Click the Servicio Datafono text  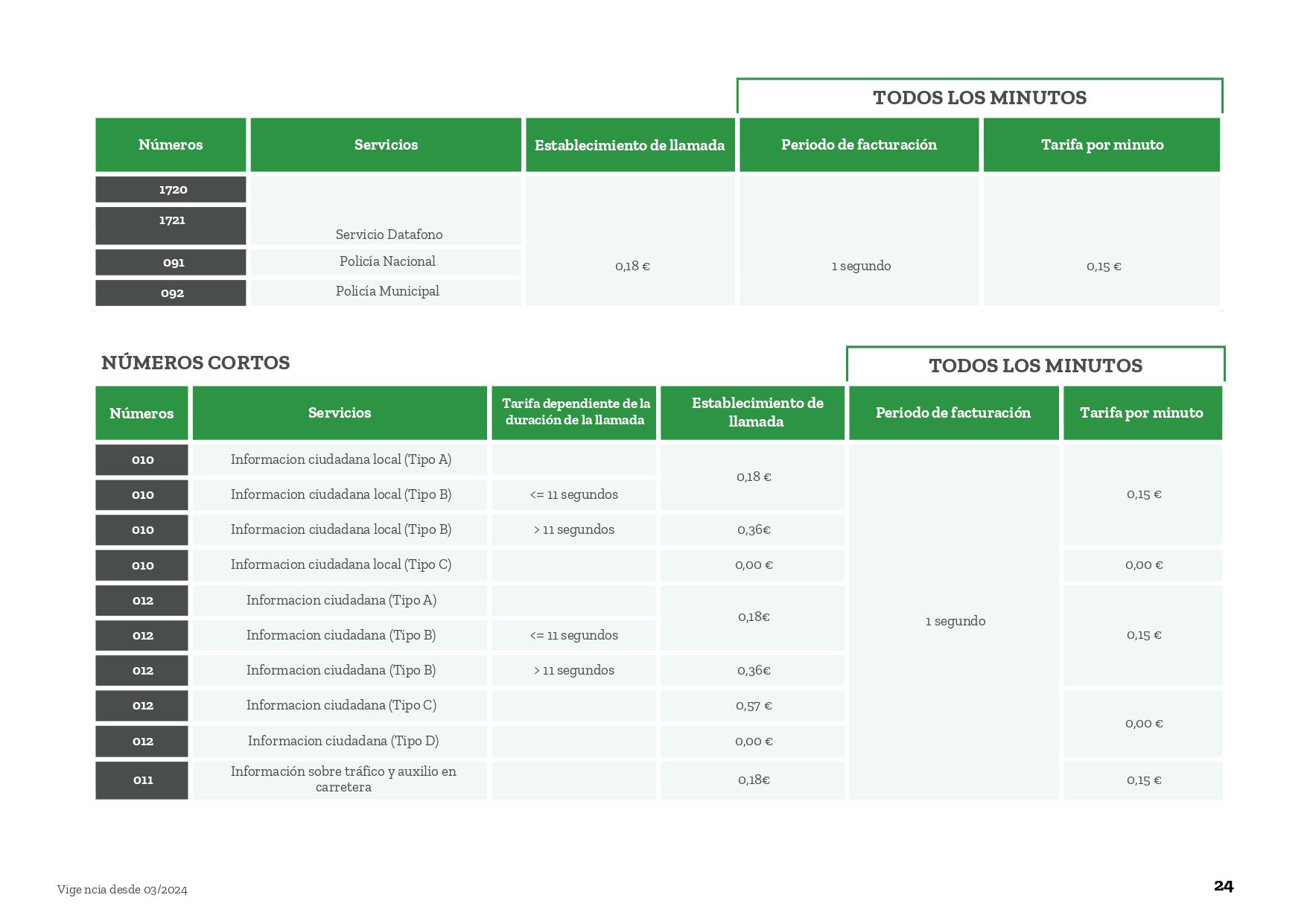(389, 235)
